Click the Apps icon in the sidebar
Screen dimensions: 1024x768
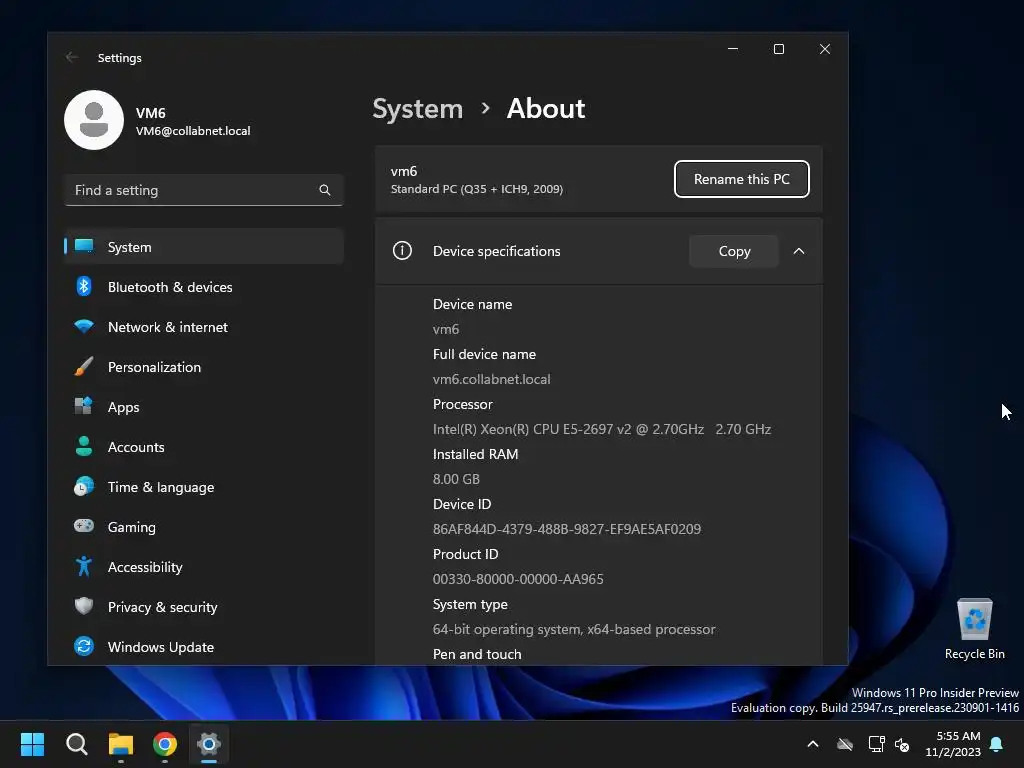pyautogui.click(x=84, y=406)
